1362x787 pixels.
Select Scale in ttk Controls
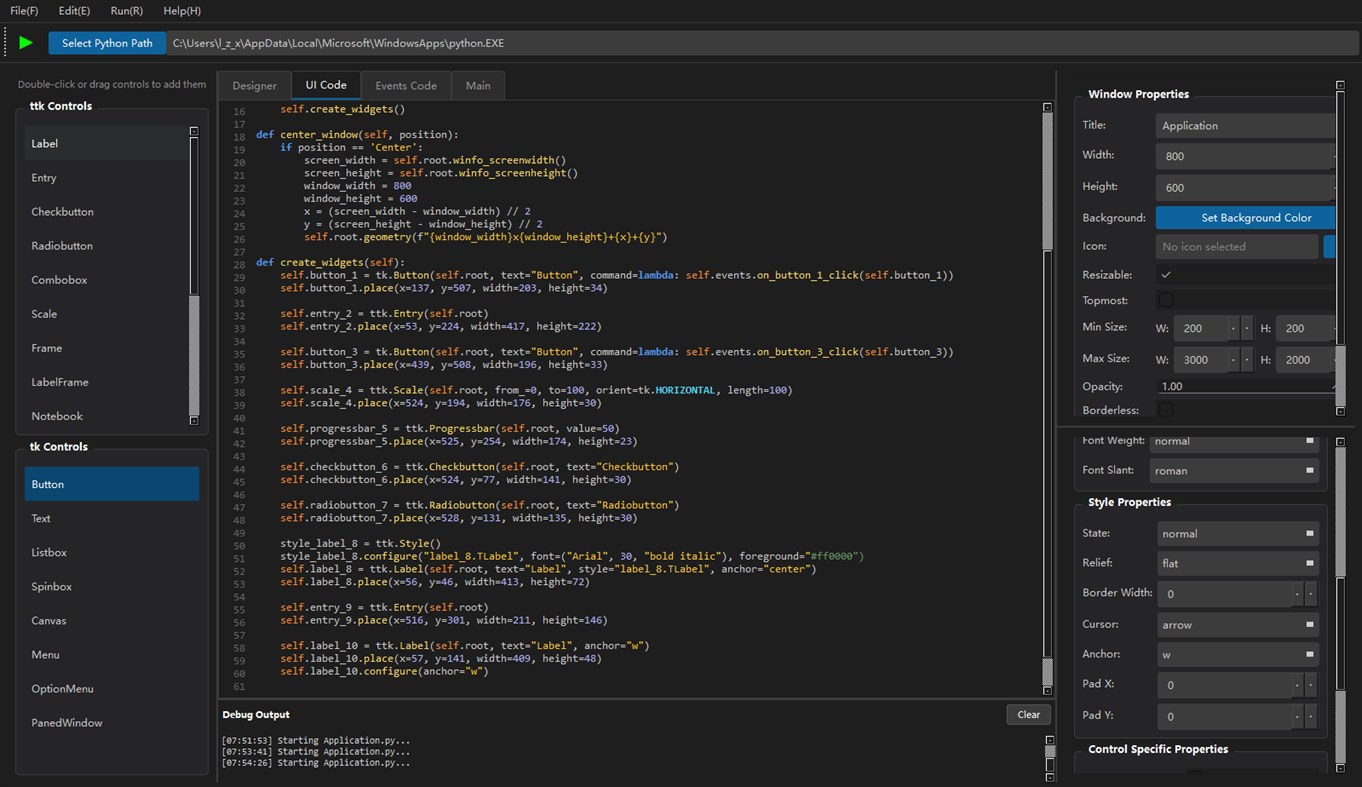pyautogui.click(x=106, y=314)
